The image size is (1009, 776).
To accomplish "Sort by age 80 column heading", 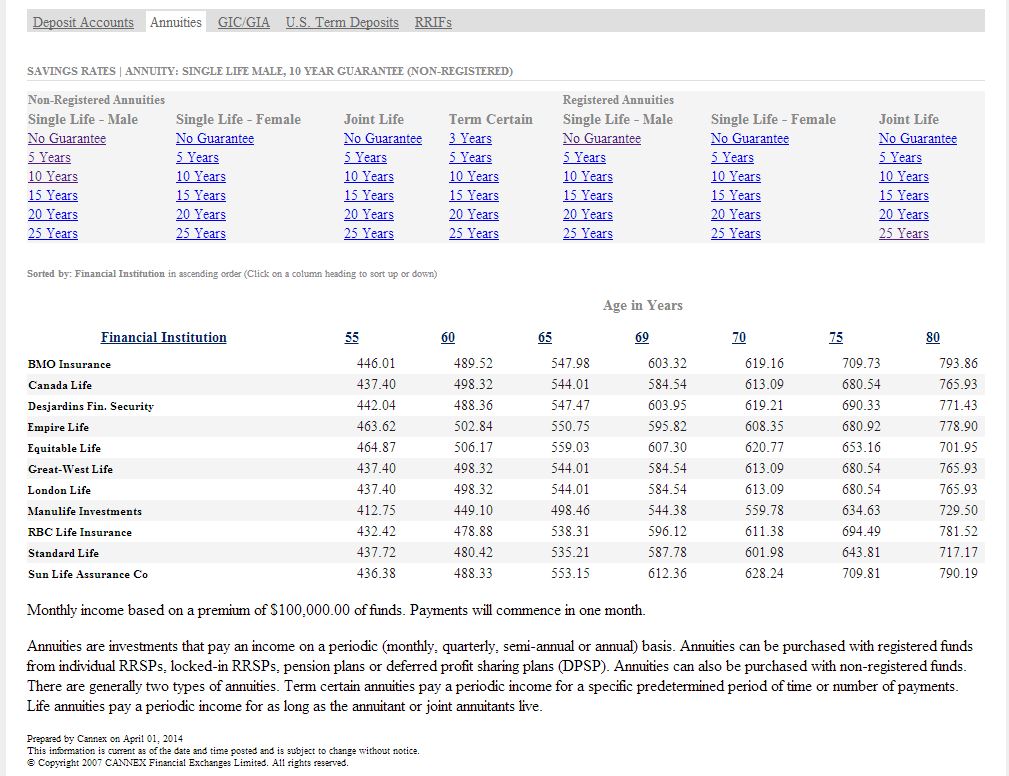I will [933, 337].
